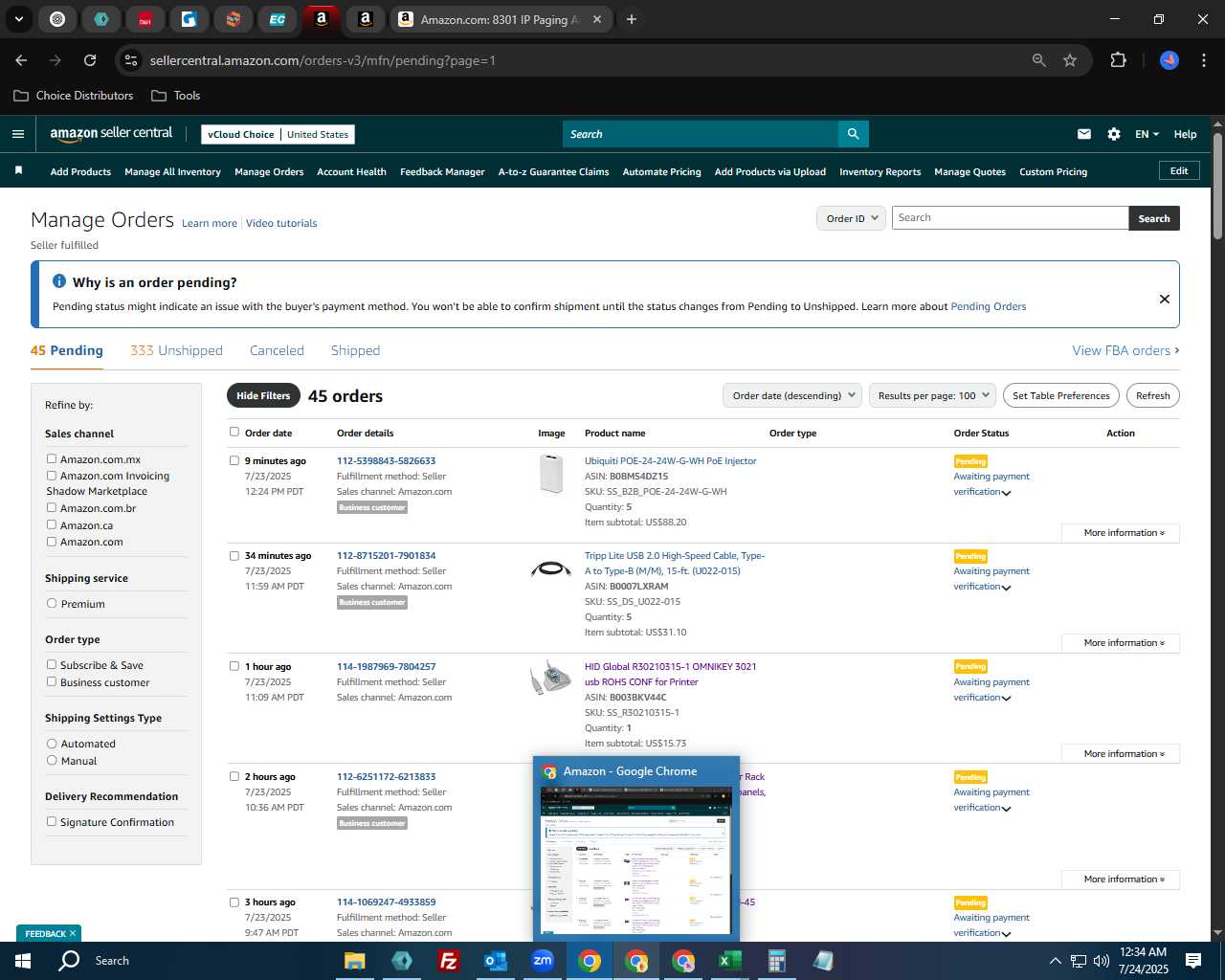This screenshot has width=1225, height=980.
Task: Click the Hide Filters button
Action: [263, 395]
